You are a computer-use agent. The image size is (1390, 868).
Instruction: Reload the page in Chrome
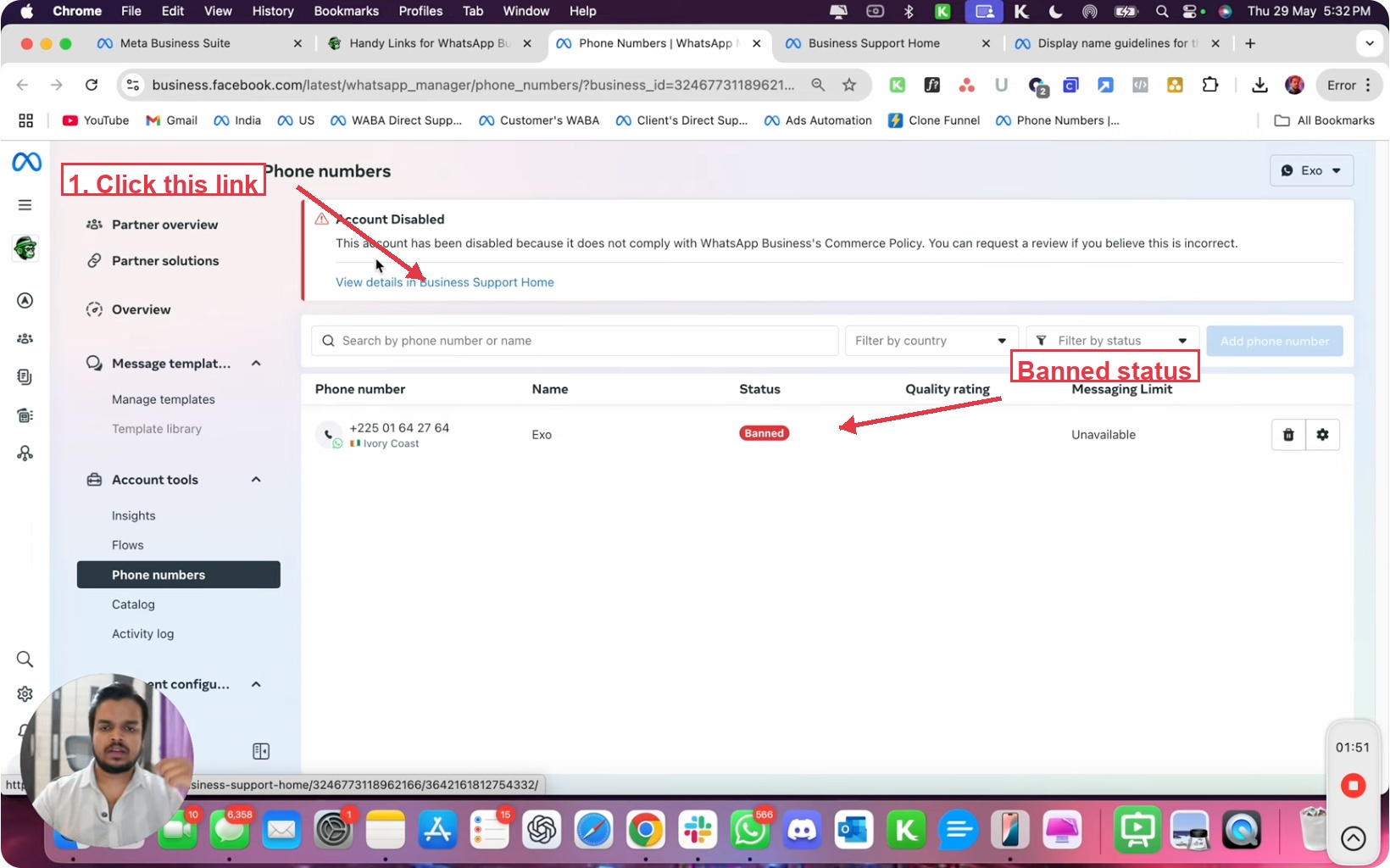92,85
